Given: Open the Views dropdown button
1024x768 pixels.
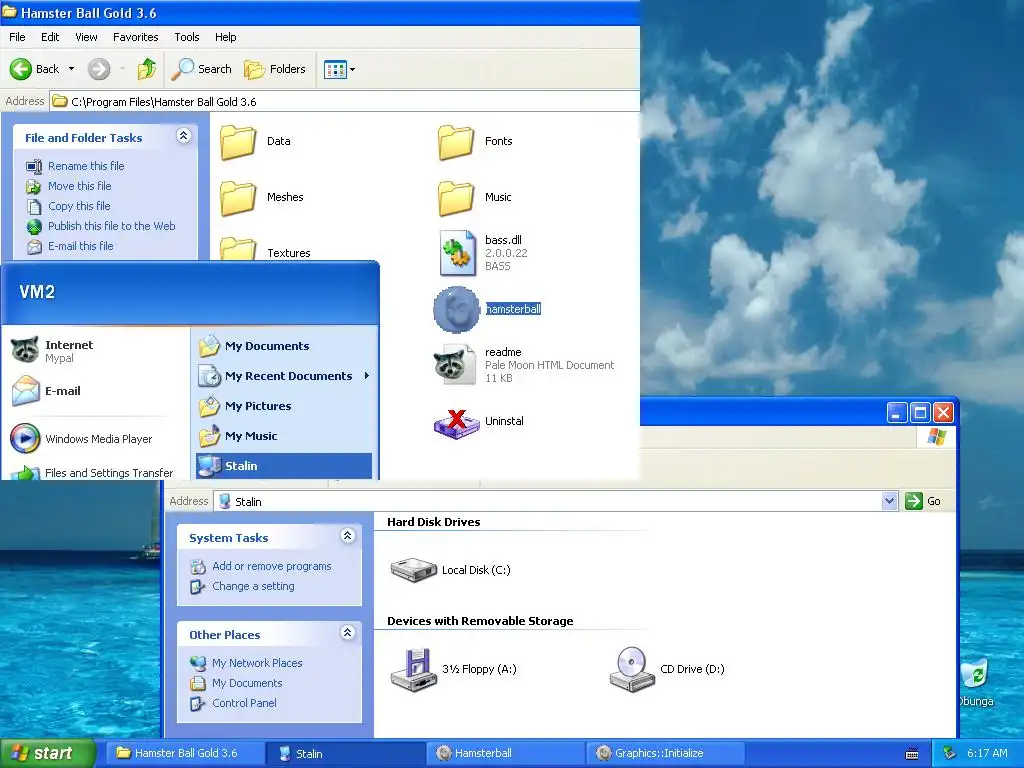Looking at the screenshot, I should pyautogui.click(x=340, y=69).
